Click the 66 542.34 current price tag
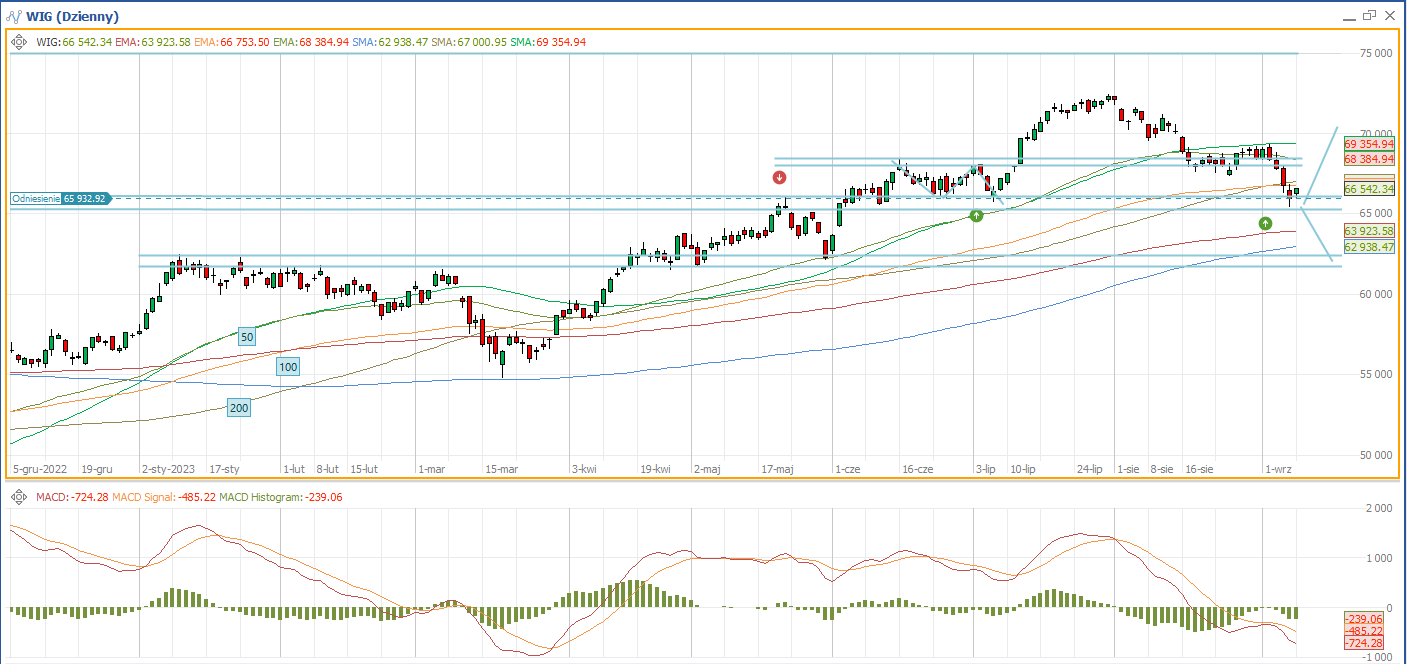Viewport: 1407px width, 664px height. 1369,189
